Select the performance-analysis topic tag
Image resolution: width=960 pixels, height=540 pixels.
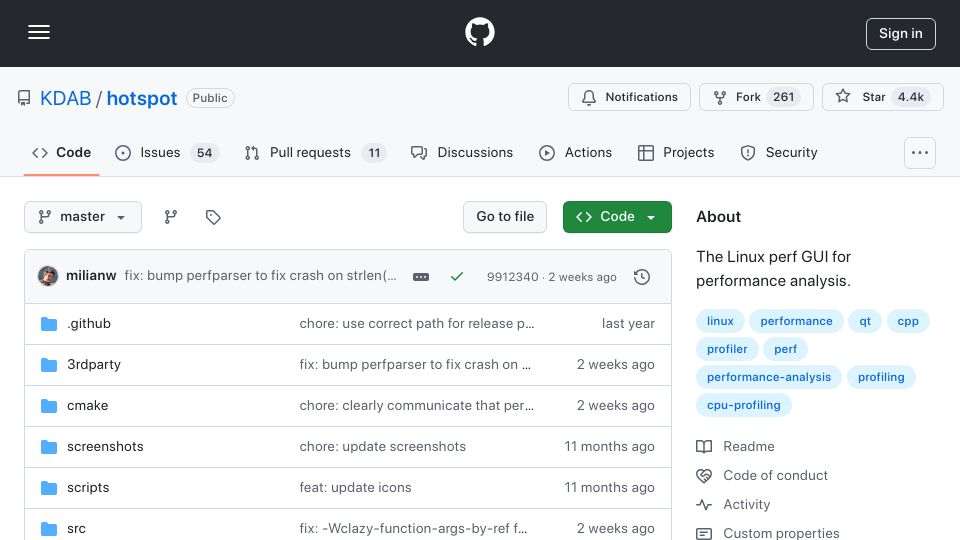tap(768, 377)
